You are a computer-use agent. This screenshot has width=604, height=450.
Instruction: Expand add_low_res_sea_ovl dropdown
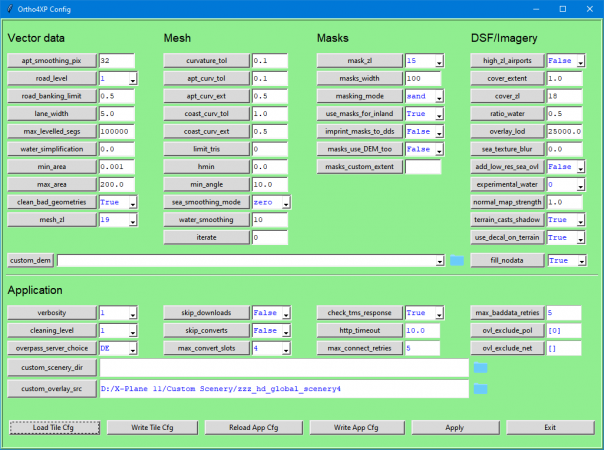[x=581, y=167]
